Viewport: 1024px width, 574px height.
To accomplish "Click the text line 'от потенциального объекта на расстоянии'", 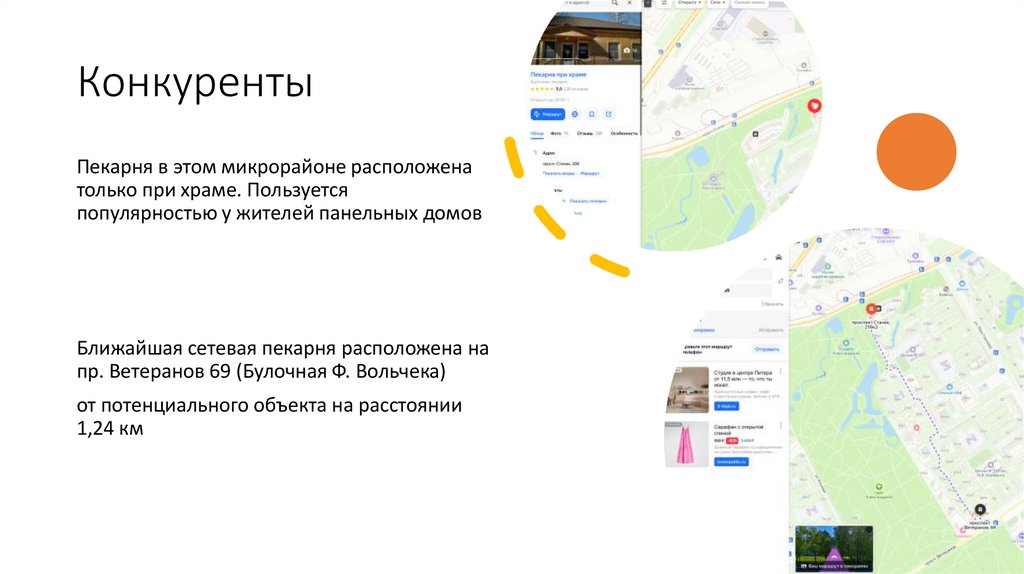I will [269, 406].
